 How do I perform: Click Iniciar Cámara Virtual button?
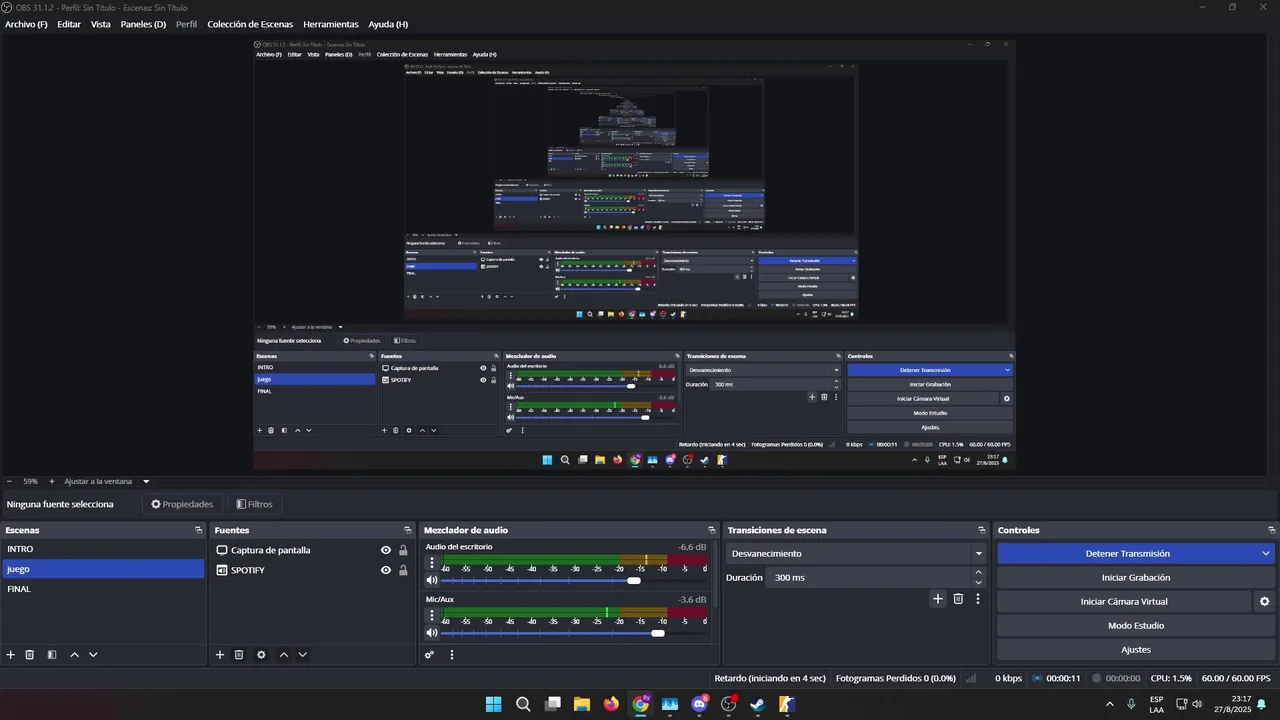[1124, 602]
